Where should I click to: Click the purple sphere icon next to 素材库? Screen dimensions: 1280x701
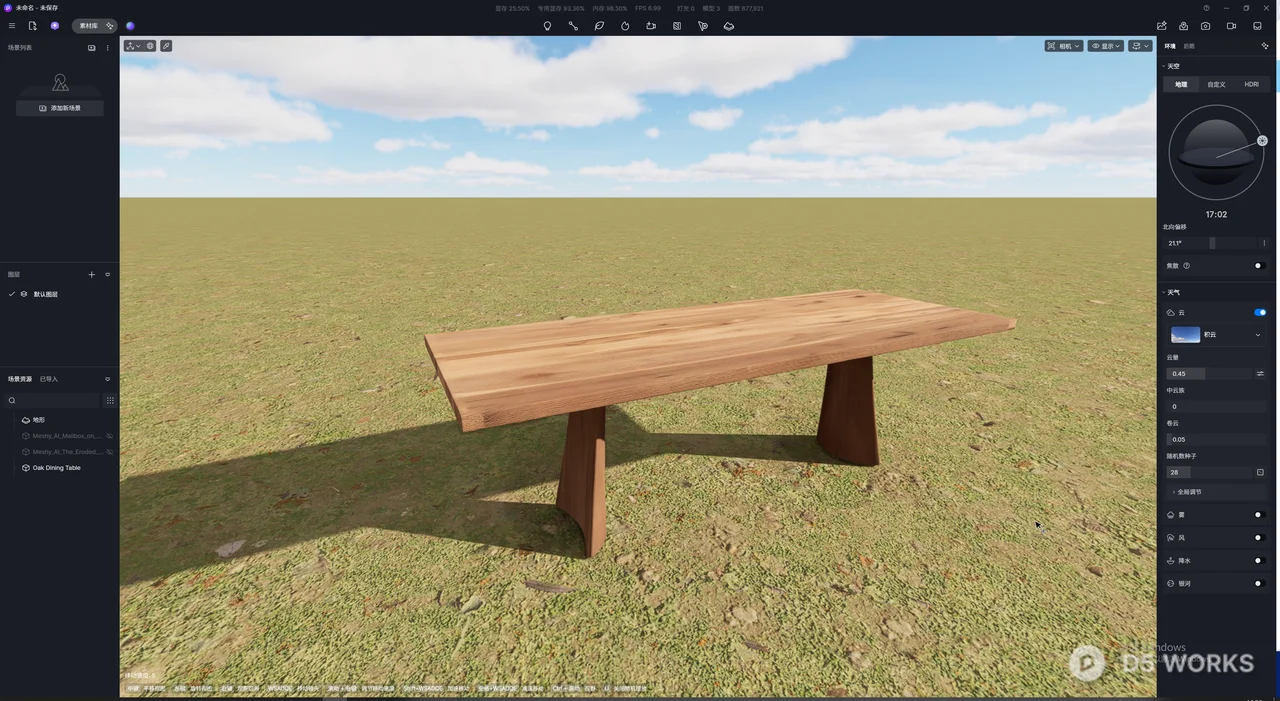pos(130,26)
